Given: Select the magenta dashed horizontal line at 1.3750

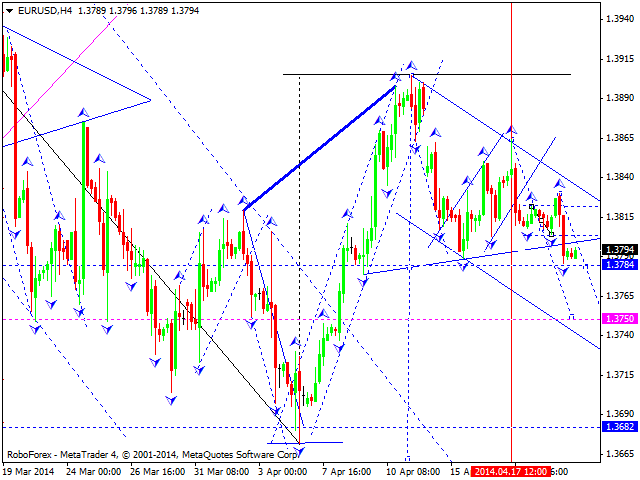Looking at the screenshot, I should click(x=302, y=319).
